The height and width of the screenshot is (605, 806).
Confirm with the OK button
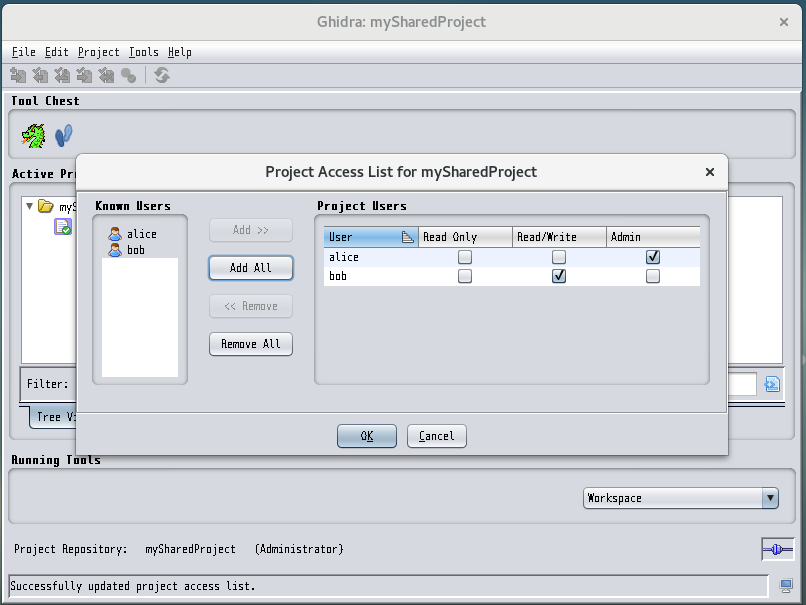coord(367,436)
